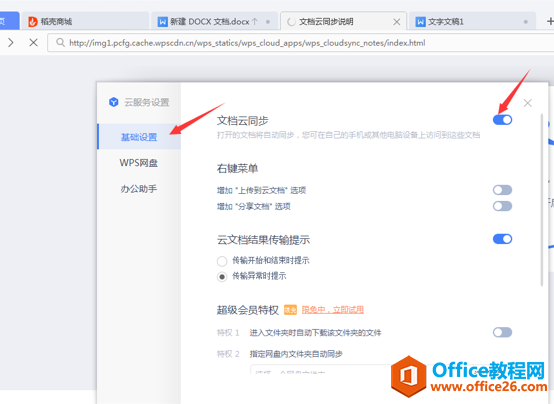
Task: Open the WPS网盘 section
Action: [x=139, y=163]
